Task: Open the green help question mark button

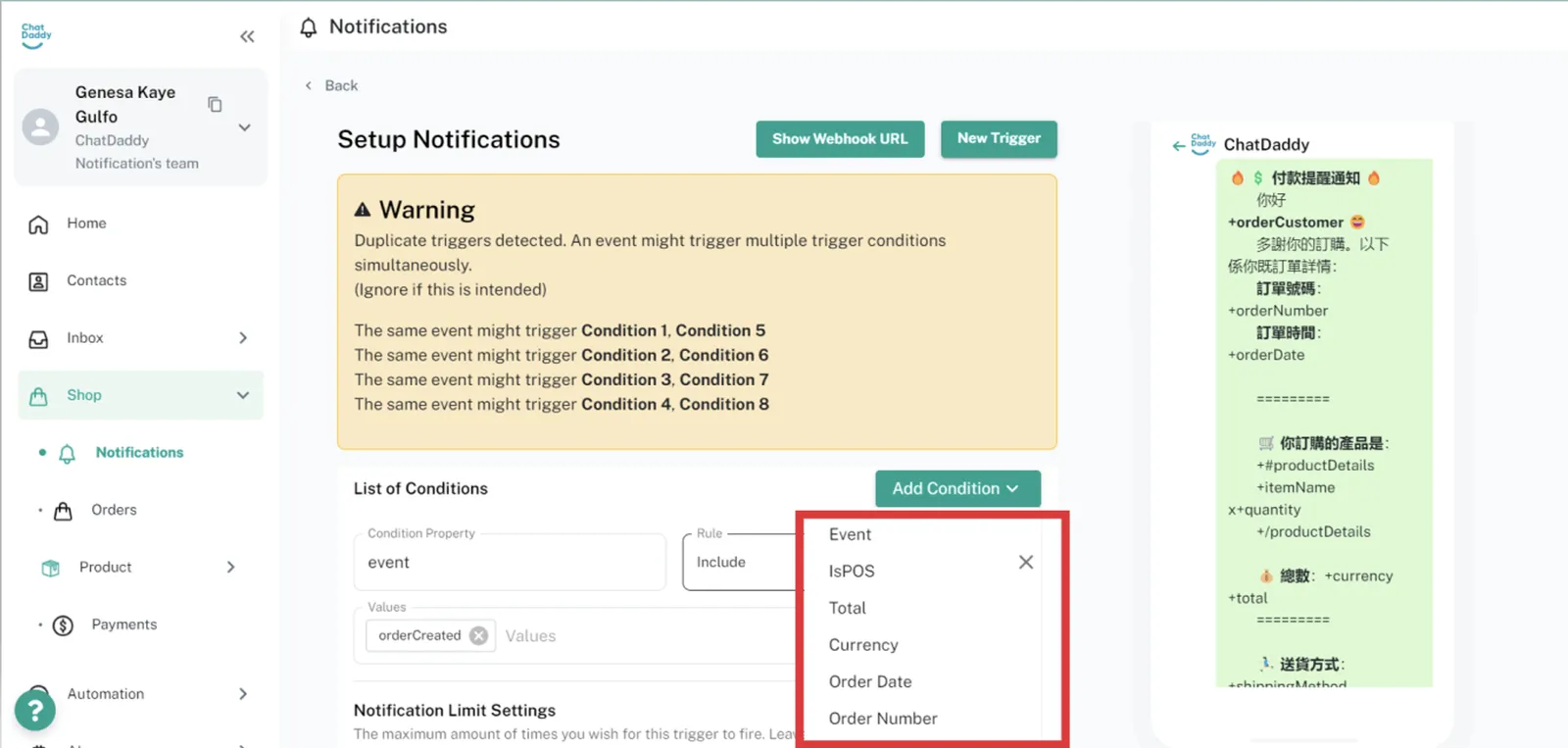Action: tap(34, 710)
